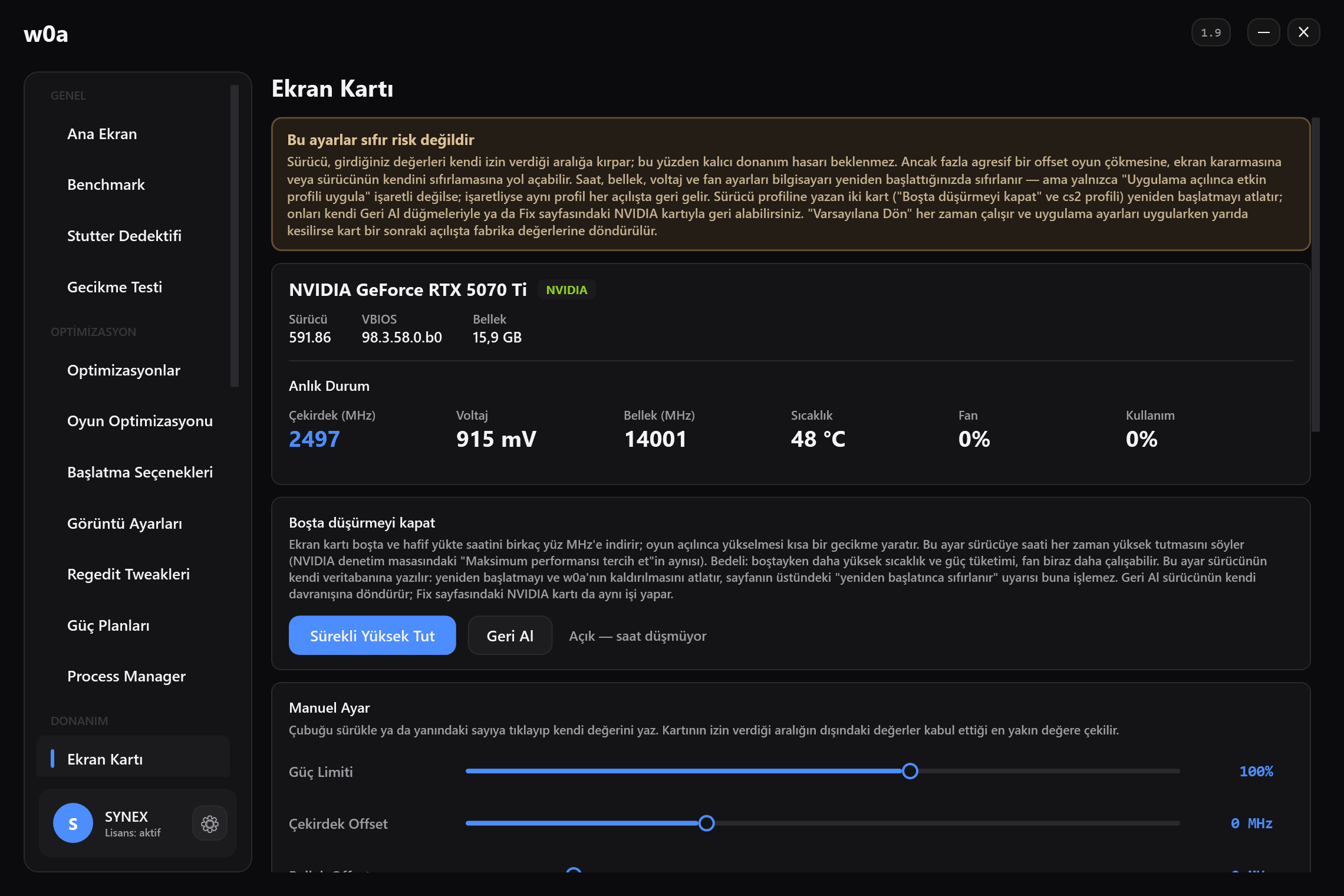Viewport: 1344px width, 896px height.
Task: Go to Ana Ekran page
Action: (x=133, y=134)
